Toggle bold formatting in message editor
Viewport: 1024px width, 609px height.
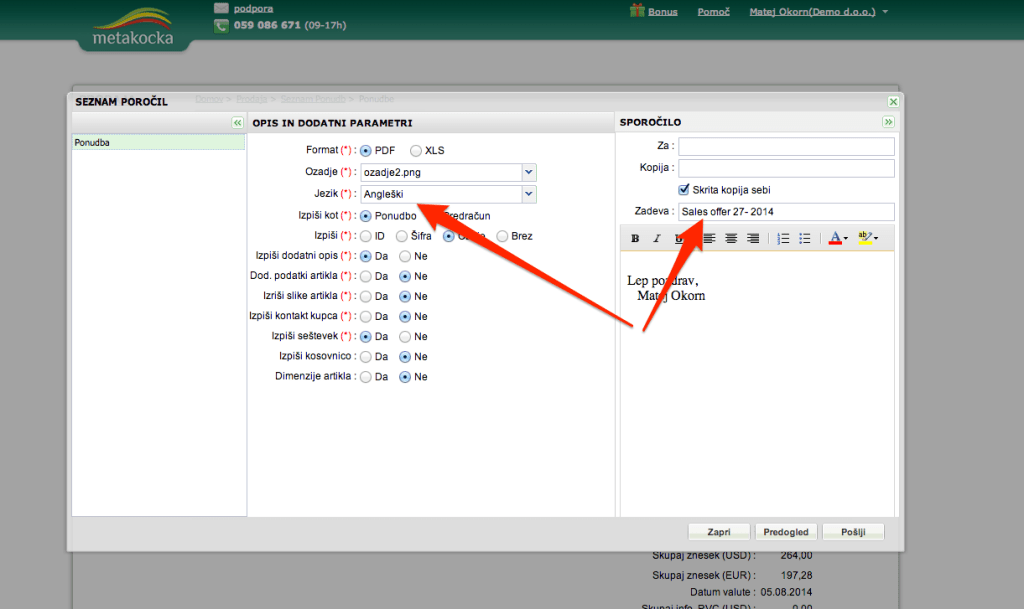tap(635, 239)
